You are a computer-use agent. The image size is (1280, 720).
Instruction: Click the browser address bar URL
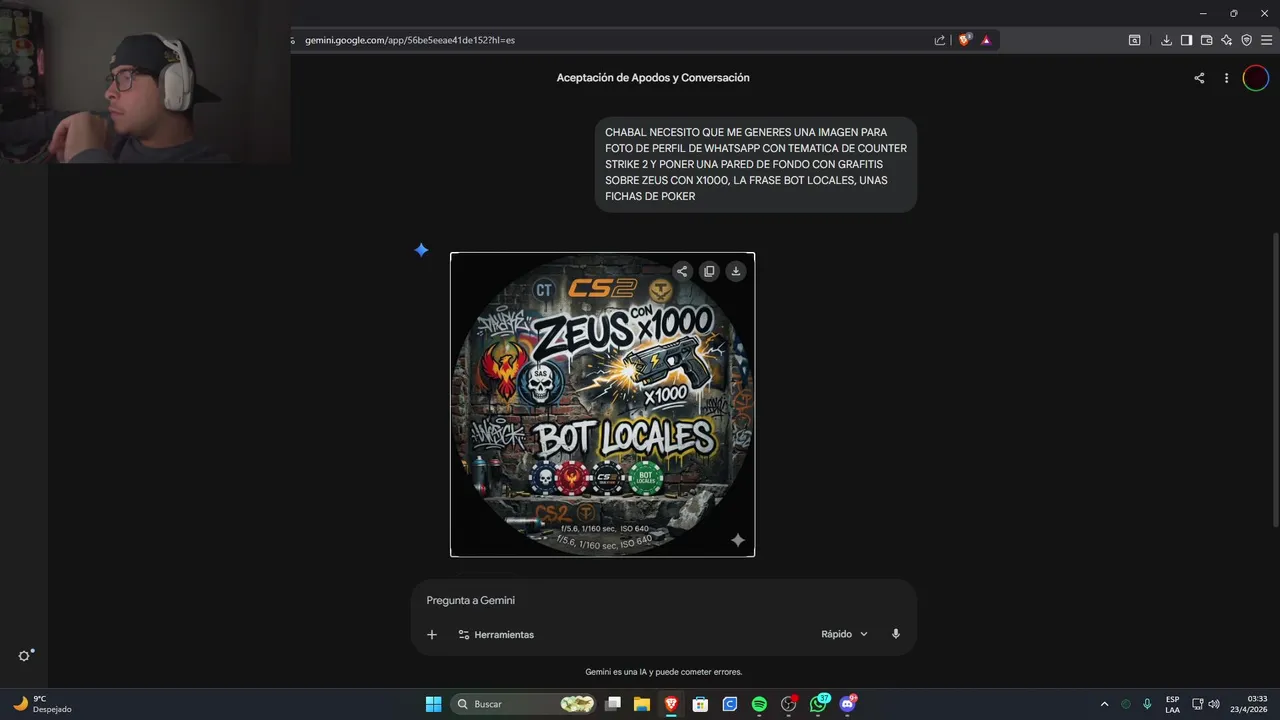410,40
